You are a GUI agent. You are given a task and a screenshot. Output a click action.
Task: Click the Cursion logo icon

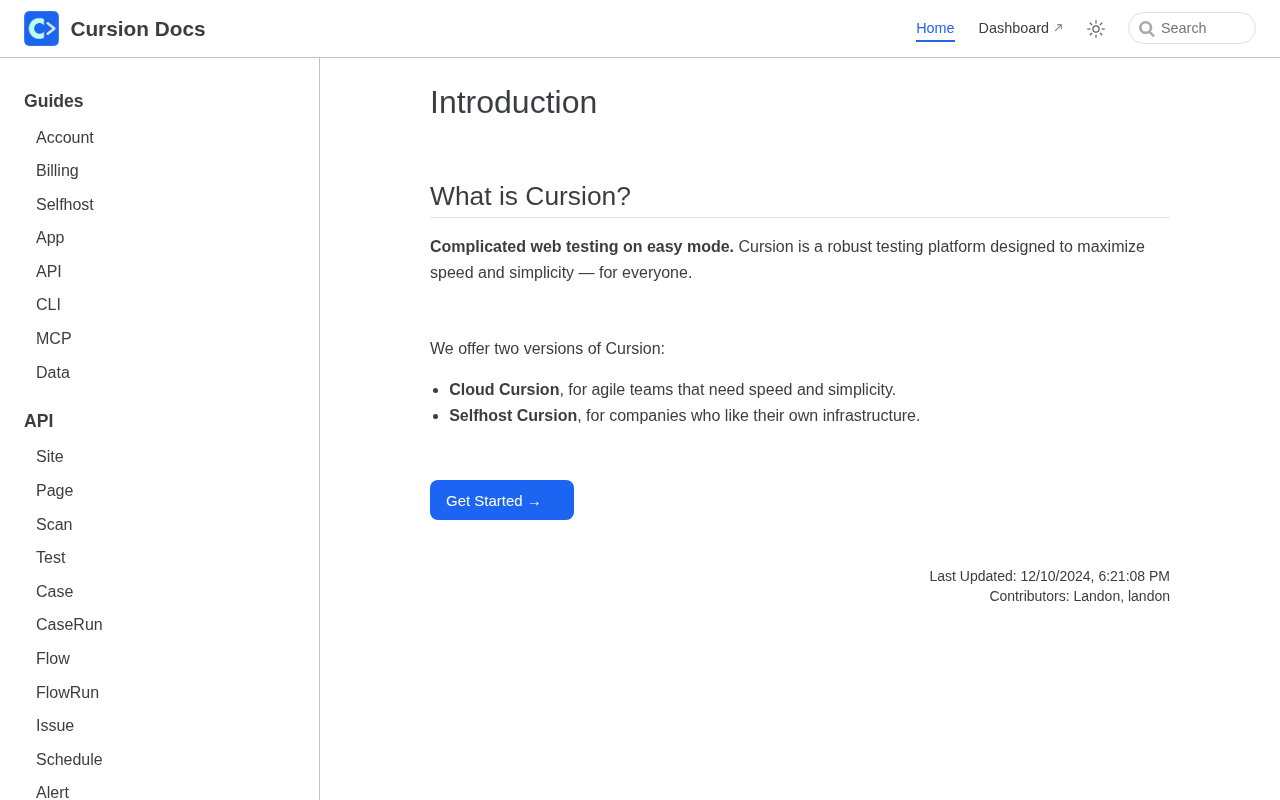42,29
